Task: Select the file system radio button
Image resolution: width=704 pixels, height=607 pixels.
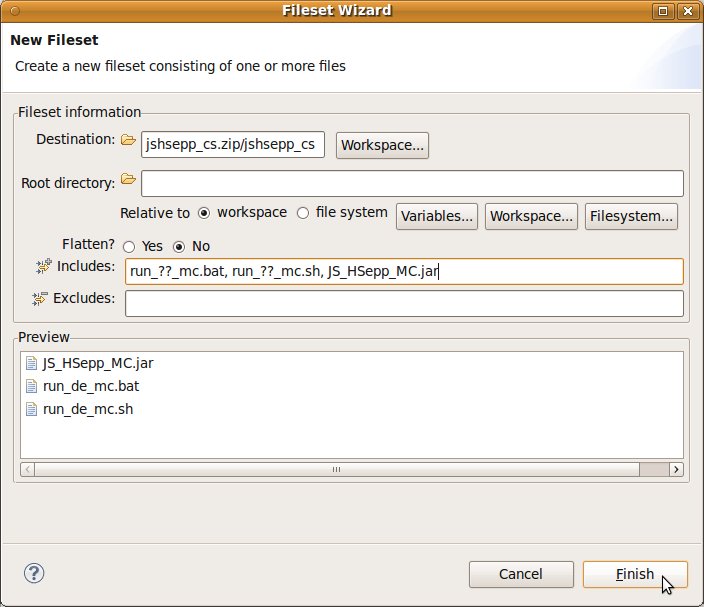Action: coord(303,213)
